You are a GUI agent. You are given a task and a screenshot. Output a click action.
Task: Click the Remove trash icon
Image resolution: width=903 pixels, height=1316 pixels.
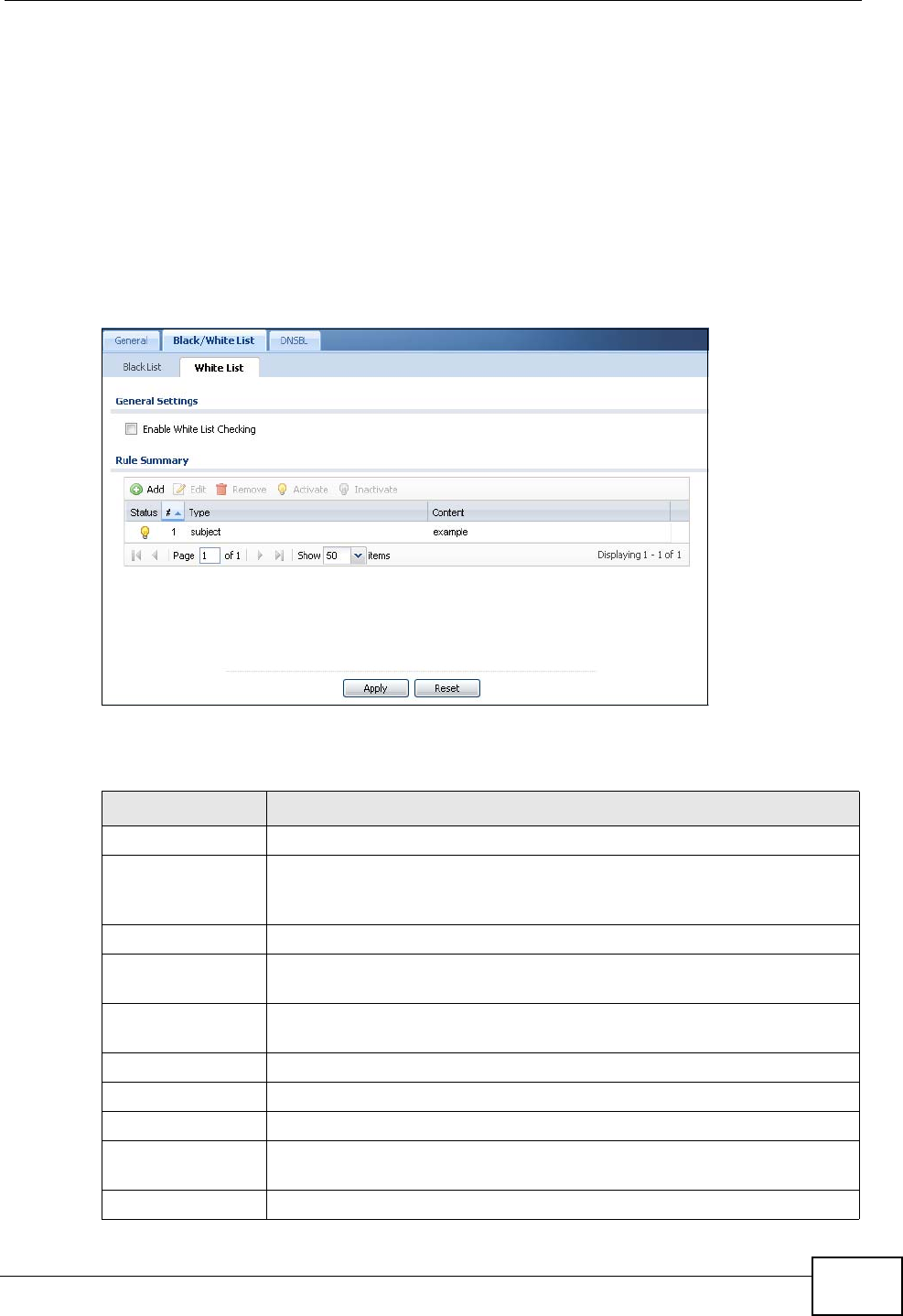221,490
